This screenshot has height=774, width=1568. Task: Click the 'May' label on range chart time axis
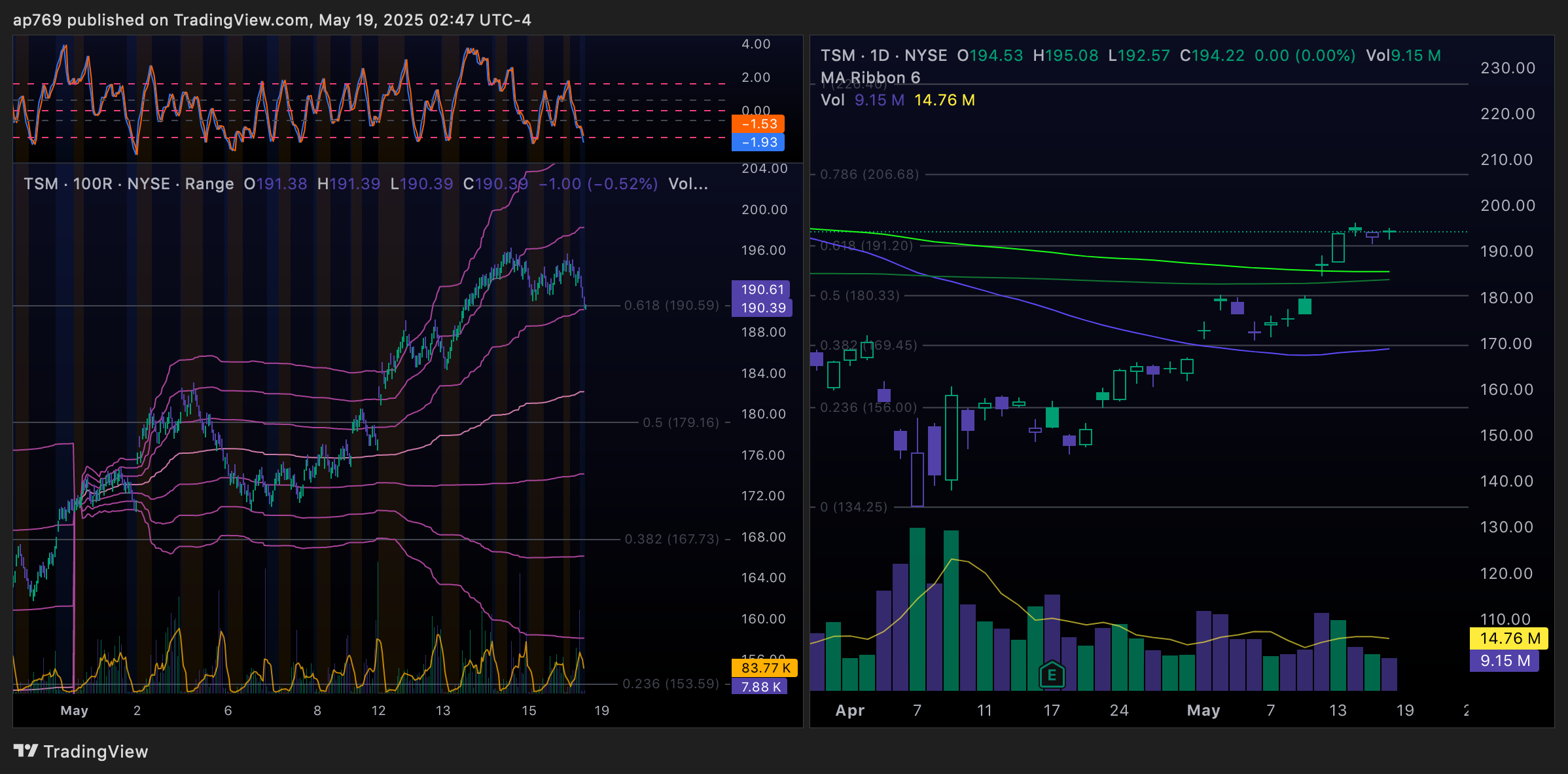pyautogui.click(x=74, y=710)
